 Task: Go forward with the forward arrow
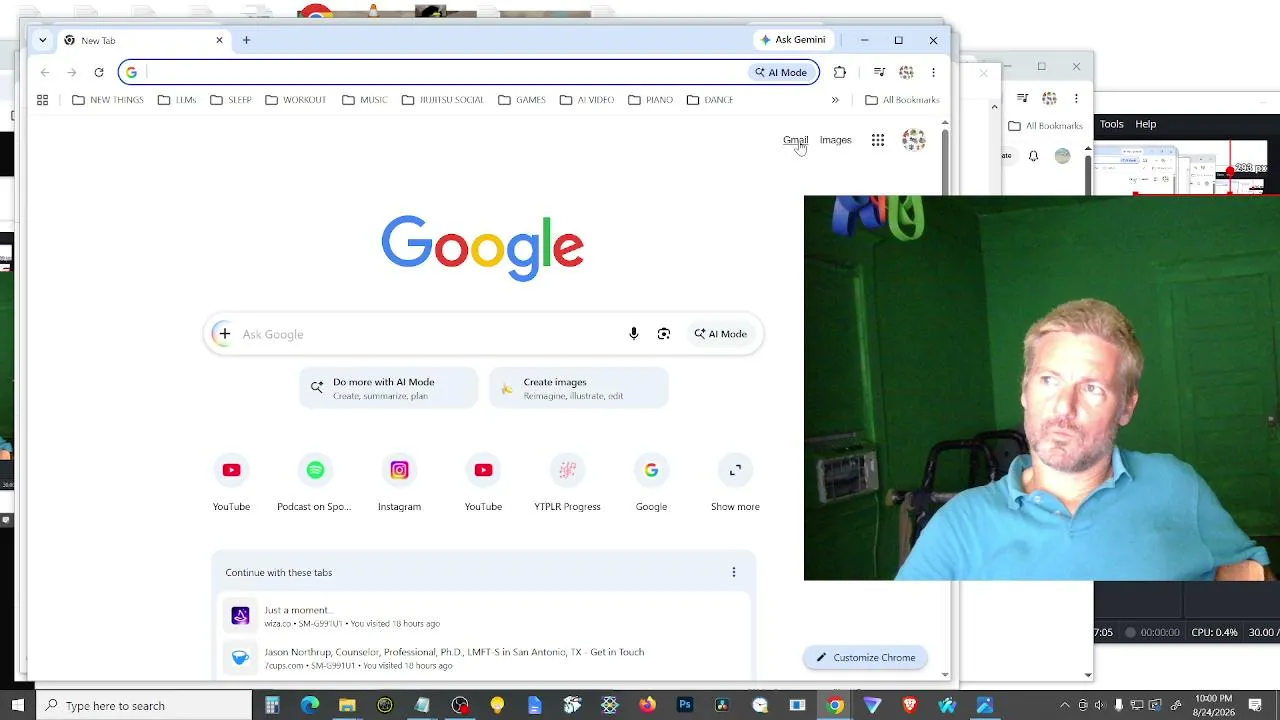[72, 72]
